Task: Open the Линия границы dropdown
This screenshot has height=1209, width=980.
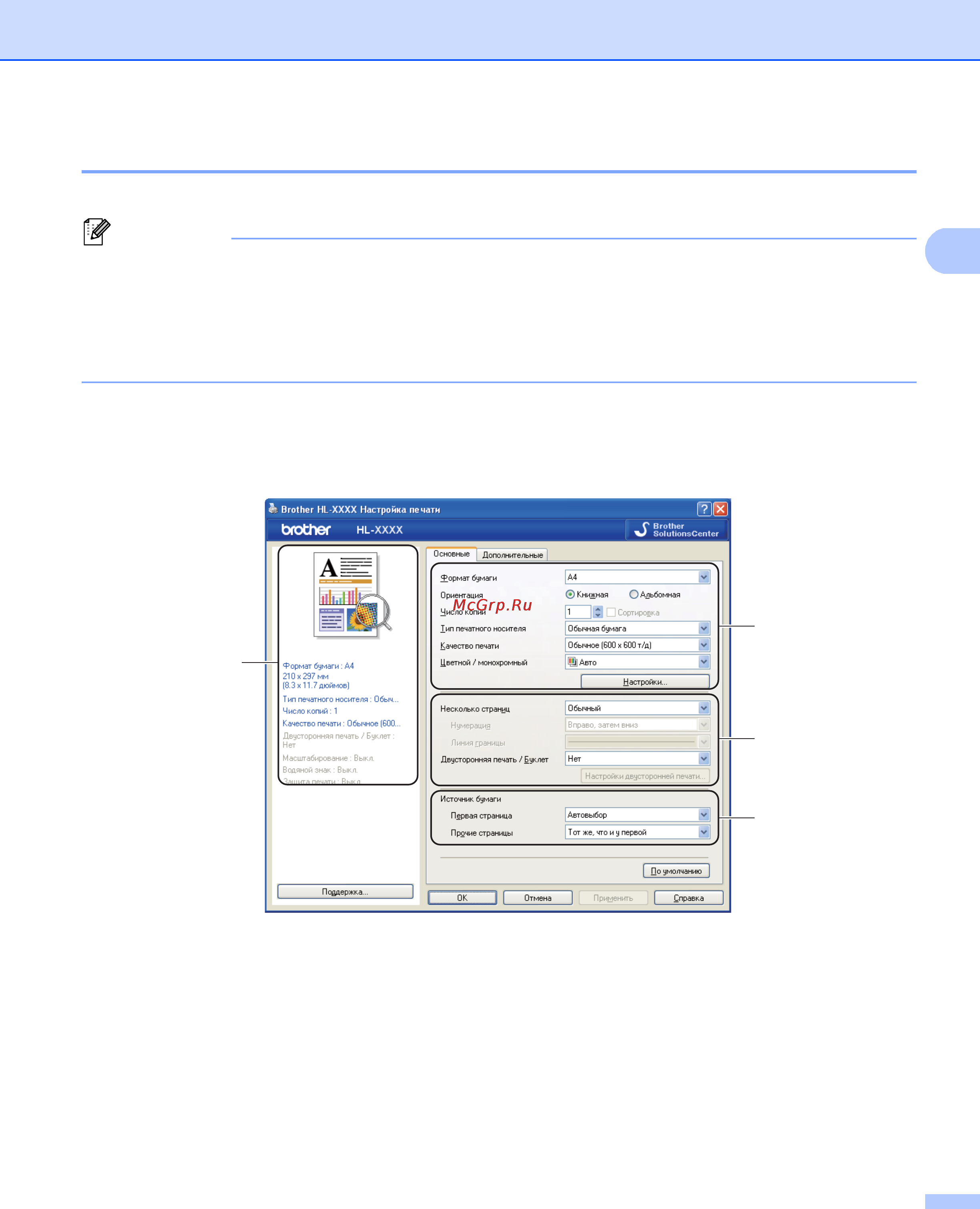Action: click(637, 742)
